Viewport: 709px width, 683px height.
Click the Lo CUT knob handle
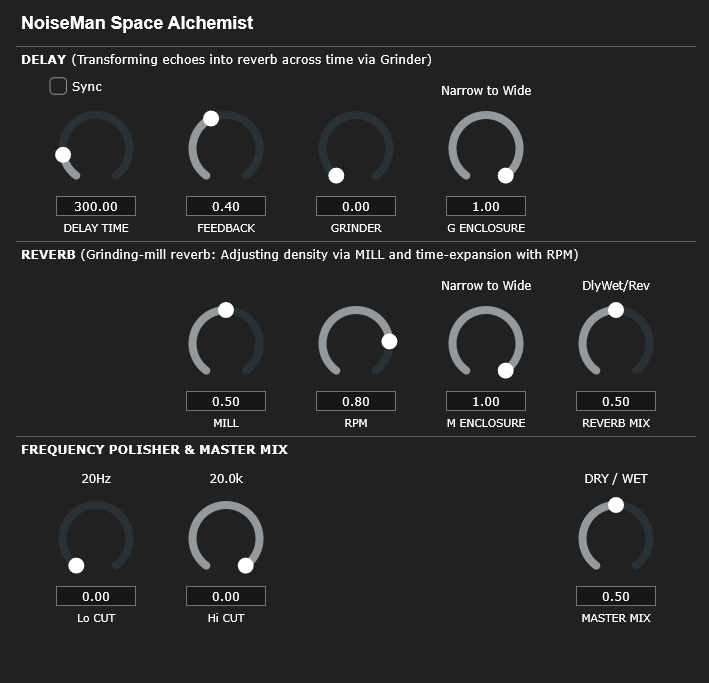(76, 565)
